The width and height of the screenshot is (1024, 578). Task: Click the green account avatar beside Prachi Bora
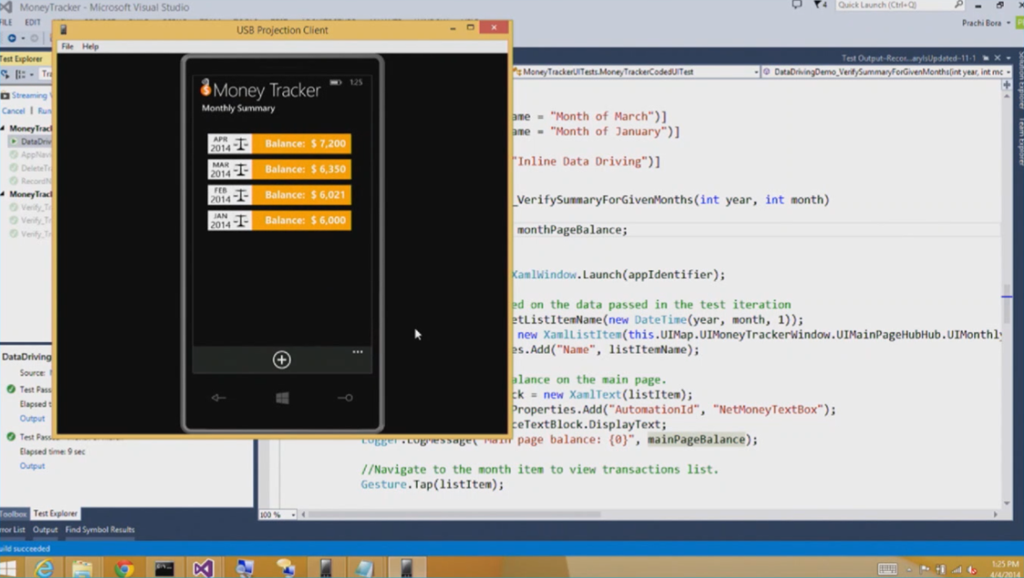coord(1019,23)
